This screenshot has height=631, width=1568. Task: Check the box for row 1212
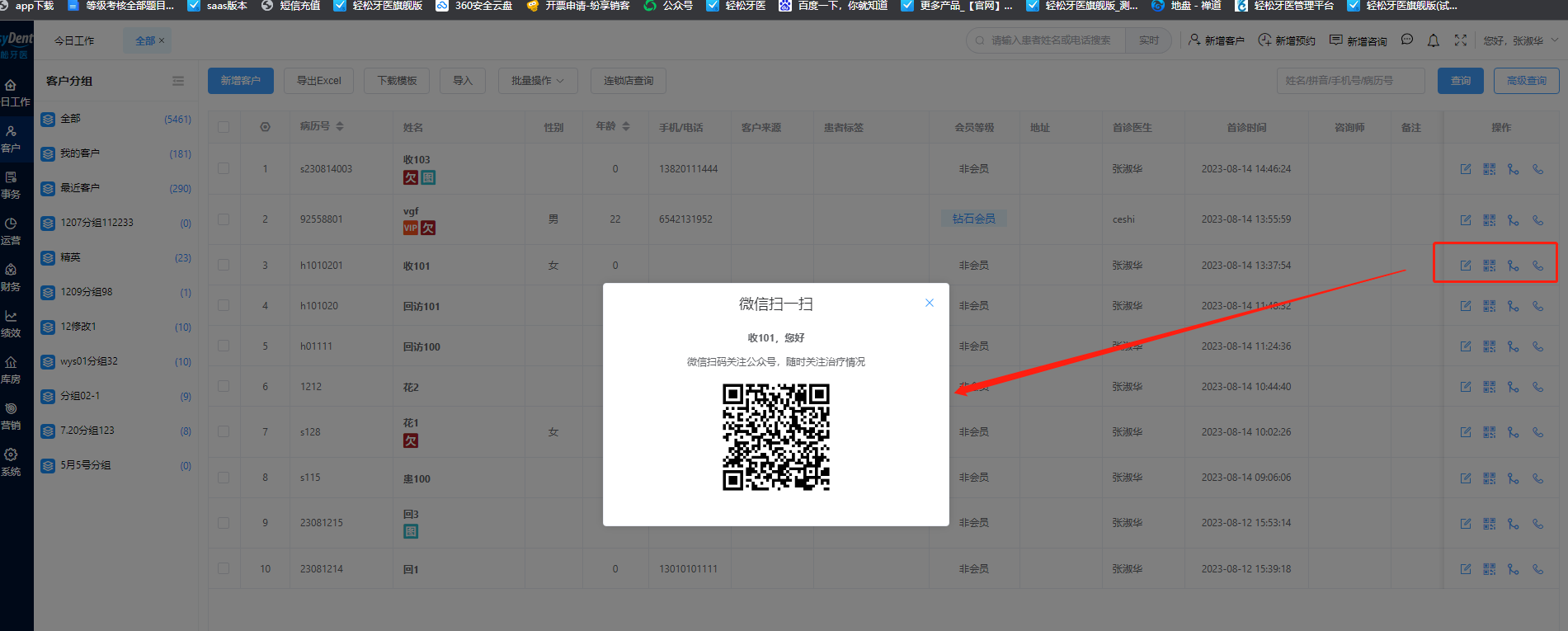(224, 386)
